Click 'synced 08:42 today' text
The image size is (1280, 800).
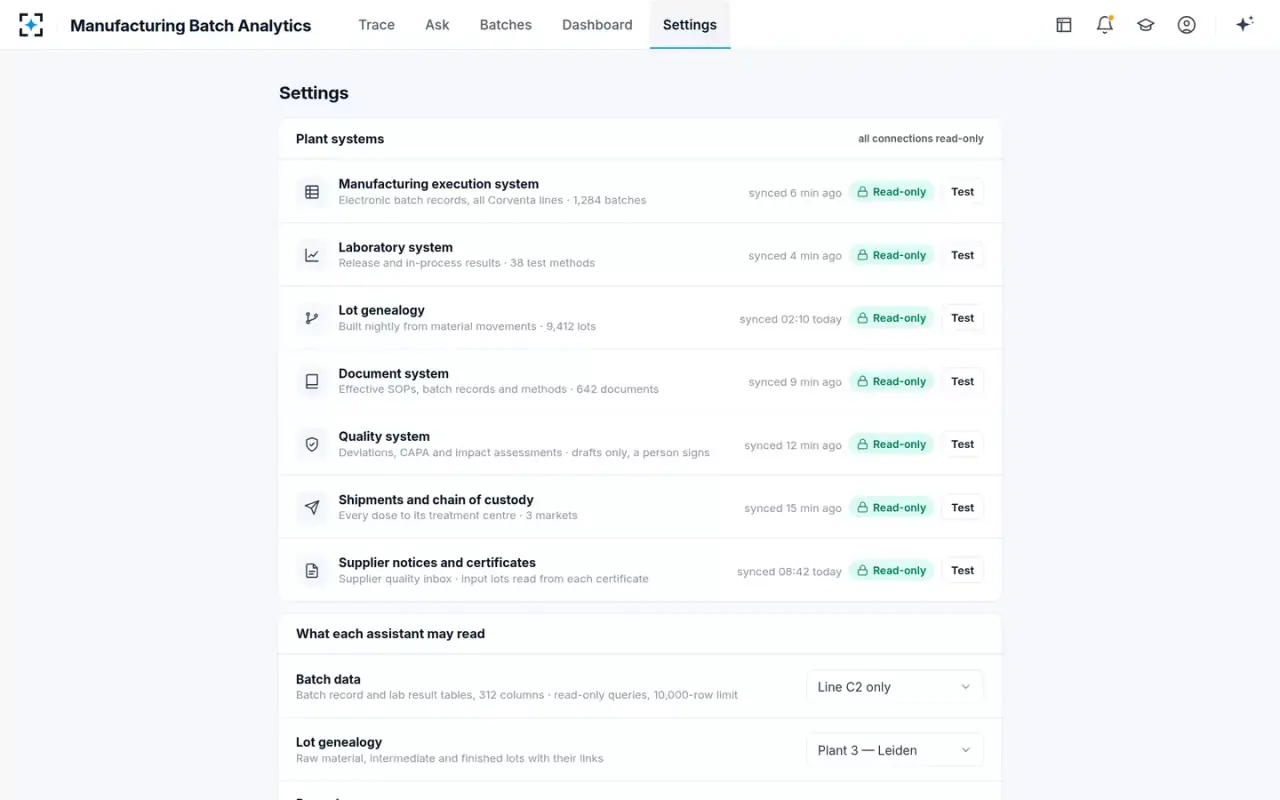(x=790, y=571)
